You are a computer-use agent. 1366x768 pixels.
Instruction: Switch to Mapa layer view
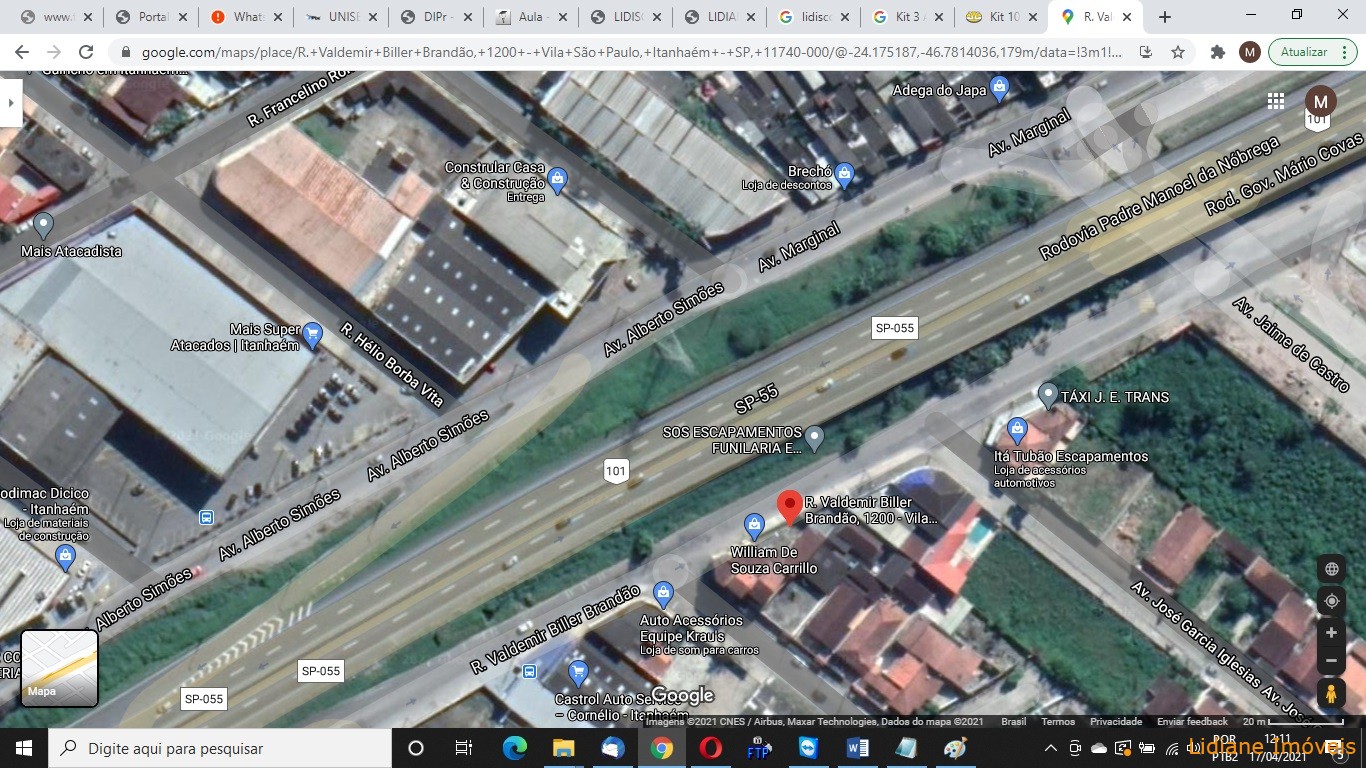coord(60,668)
